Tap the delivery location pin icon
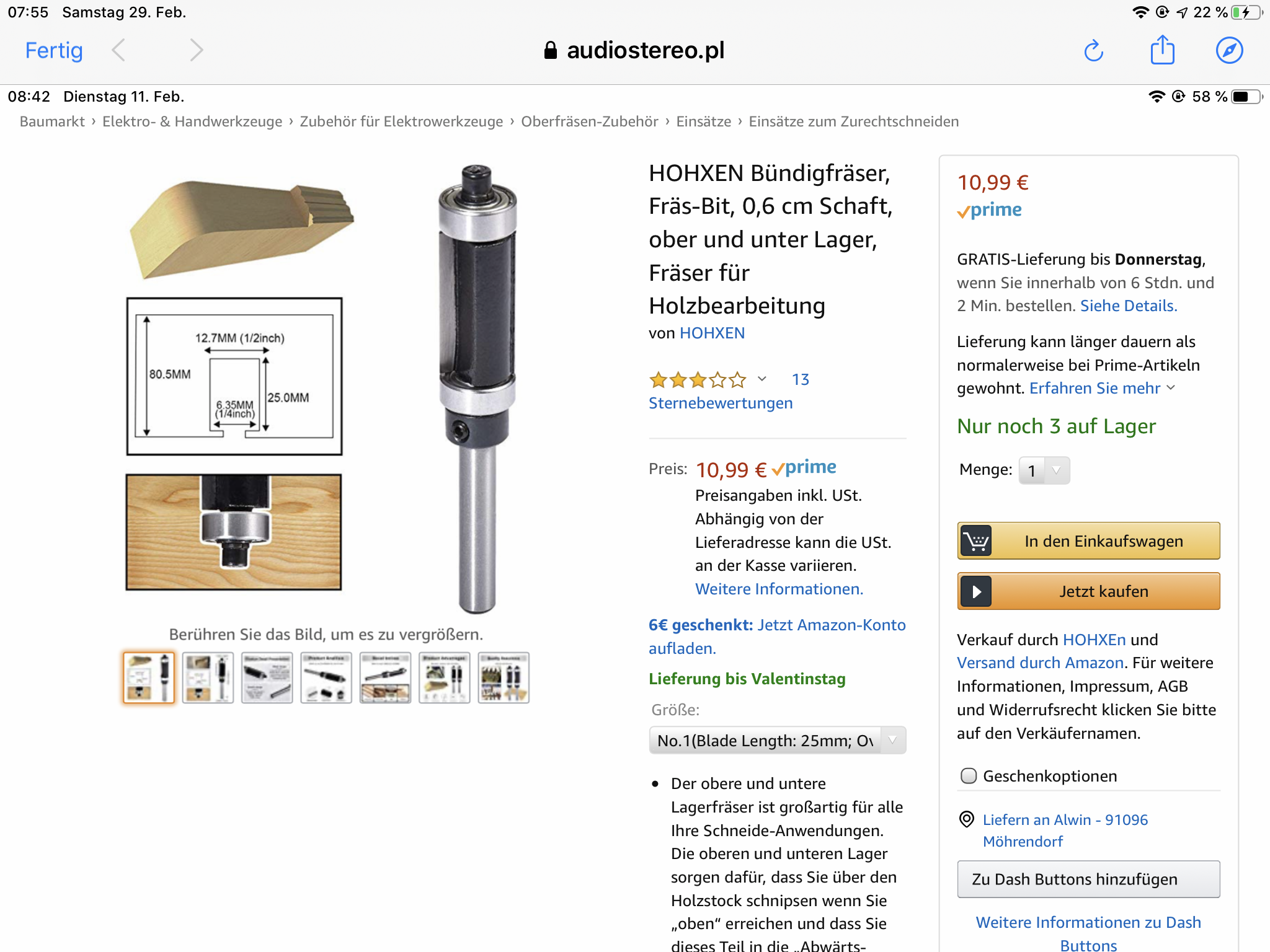 [966, 819]
